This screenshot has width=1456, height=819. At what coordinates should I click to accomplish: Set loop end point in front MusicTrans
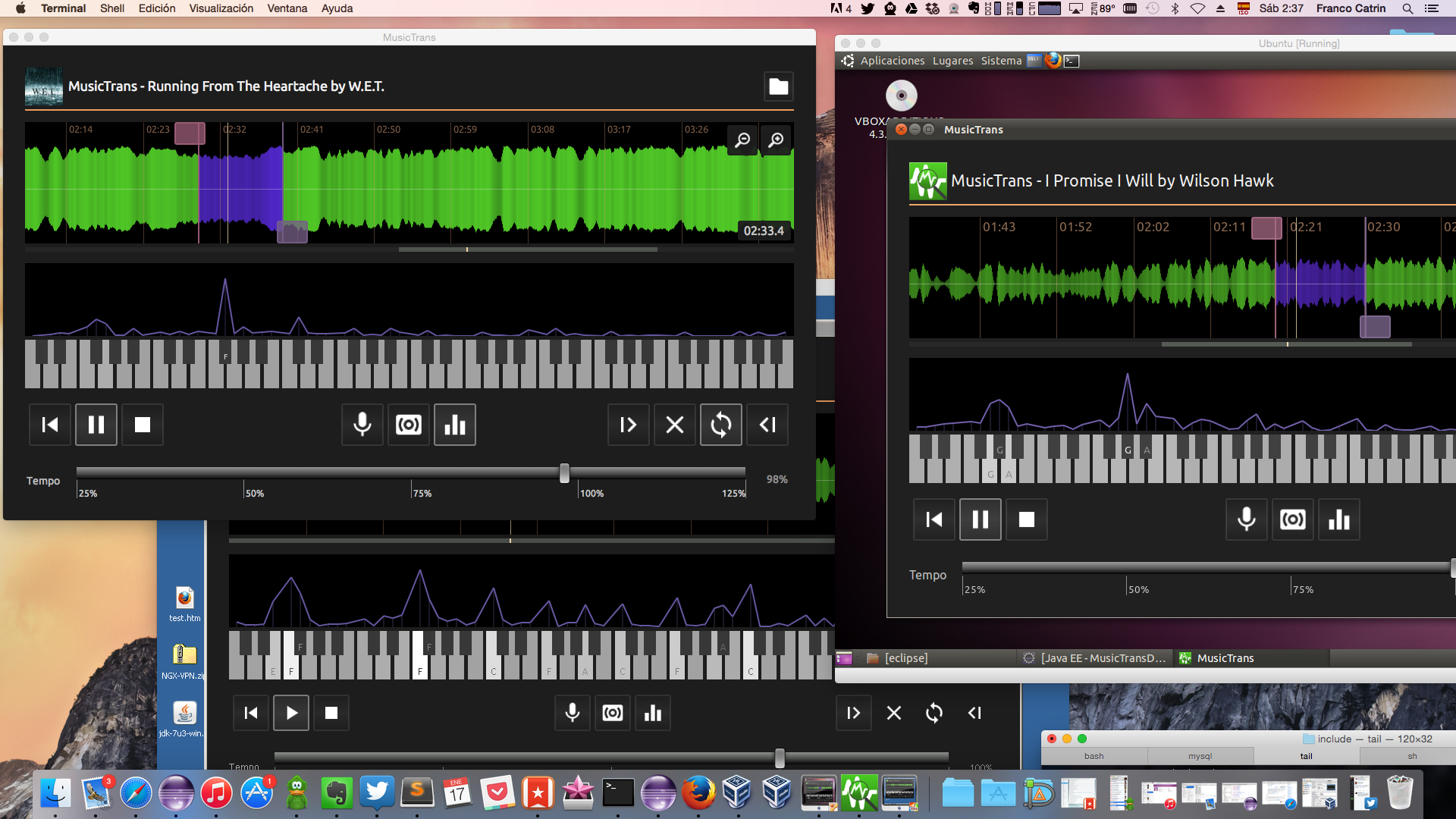[x=767, y=425]
